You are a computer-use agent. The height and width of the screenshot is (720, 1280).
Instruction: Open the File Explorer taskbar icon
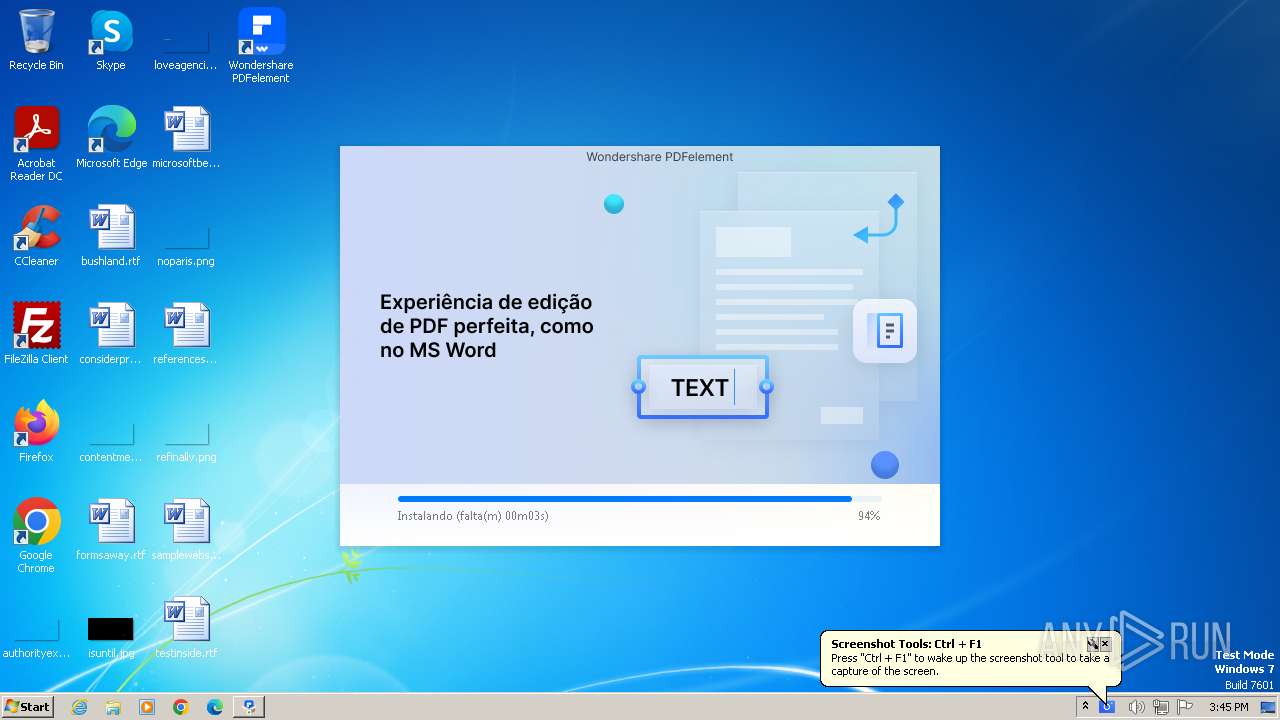pyautogui.click(x=113, y=707)
